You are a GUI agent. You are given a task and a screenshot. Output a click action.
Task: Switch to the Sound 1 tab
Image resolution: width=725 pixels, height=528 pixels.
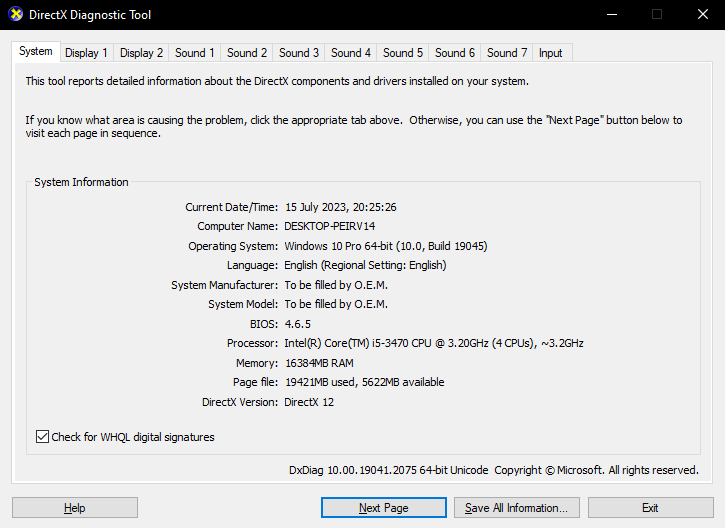point(195,53)
